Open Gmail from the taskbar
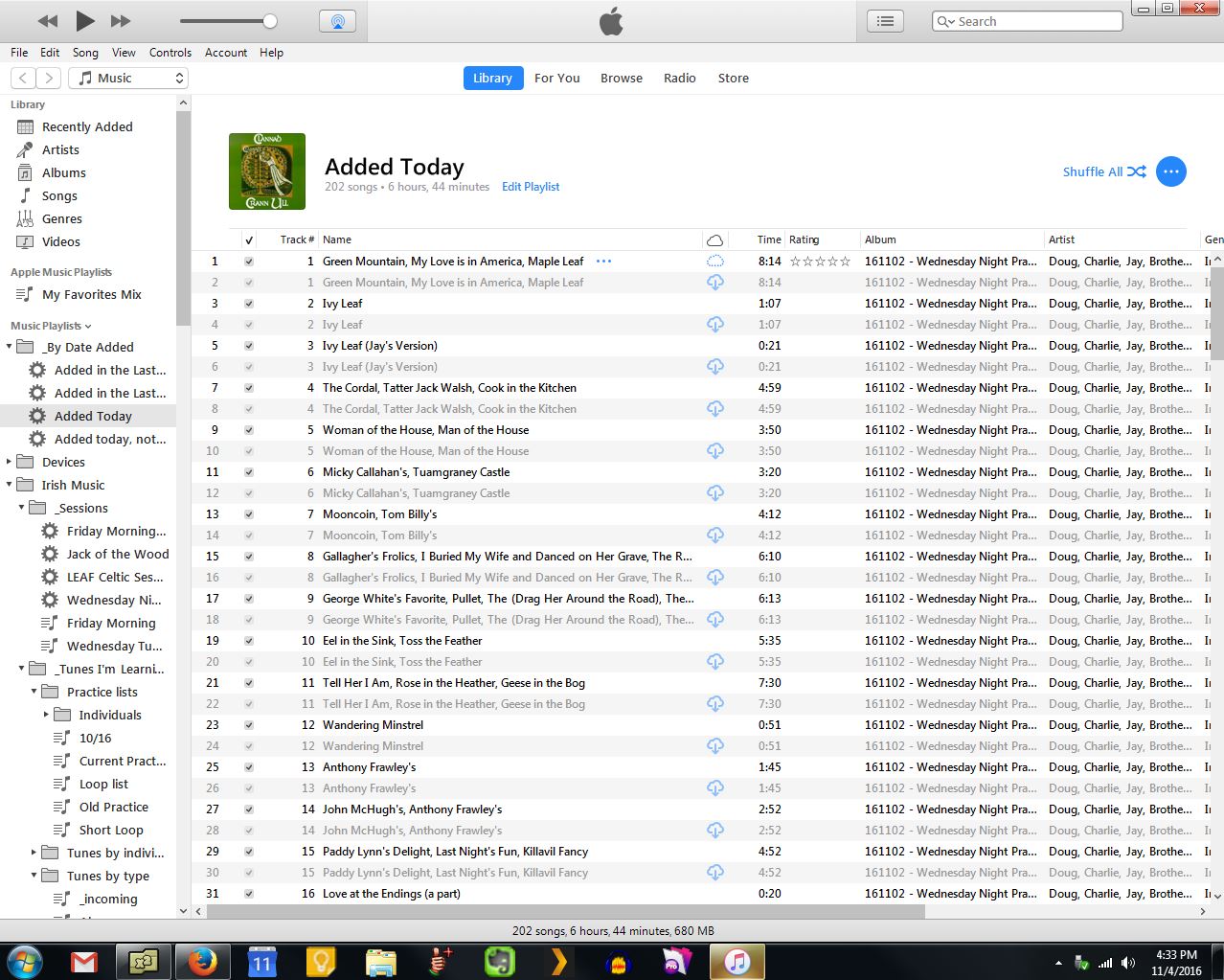The width and height of the screenshot is (1224, 980). (84, 961)
